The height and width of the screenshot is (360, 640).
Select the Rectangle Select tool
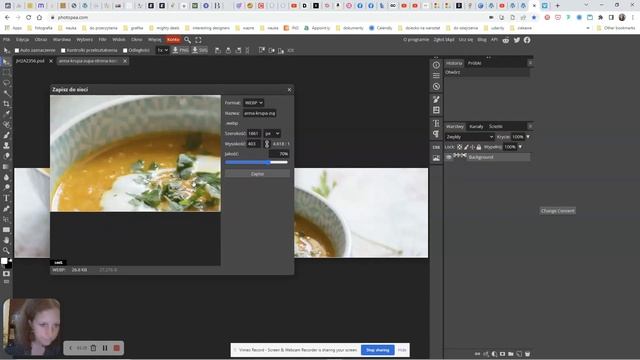(x=6, y=73)
